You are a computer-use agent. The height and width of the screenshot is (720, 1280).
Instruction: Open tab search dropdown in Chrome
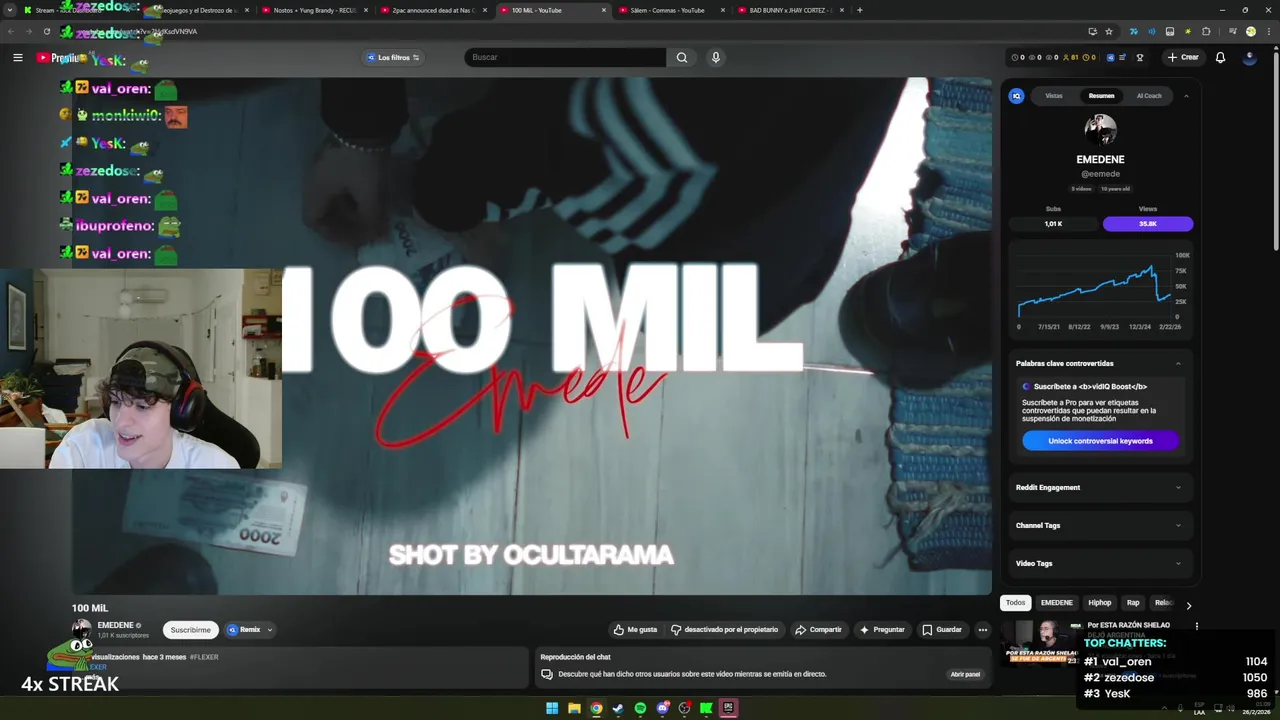coord(11,10)
